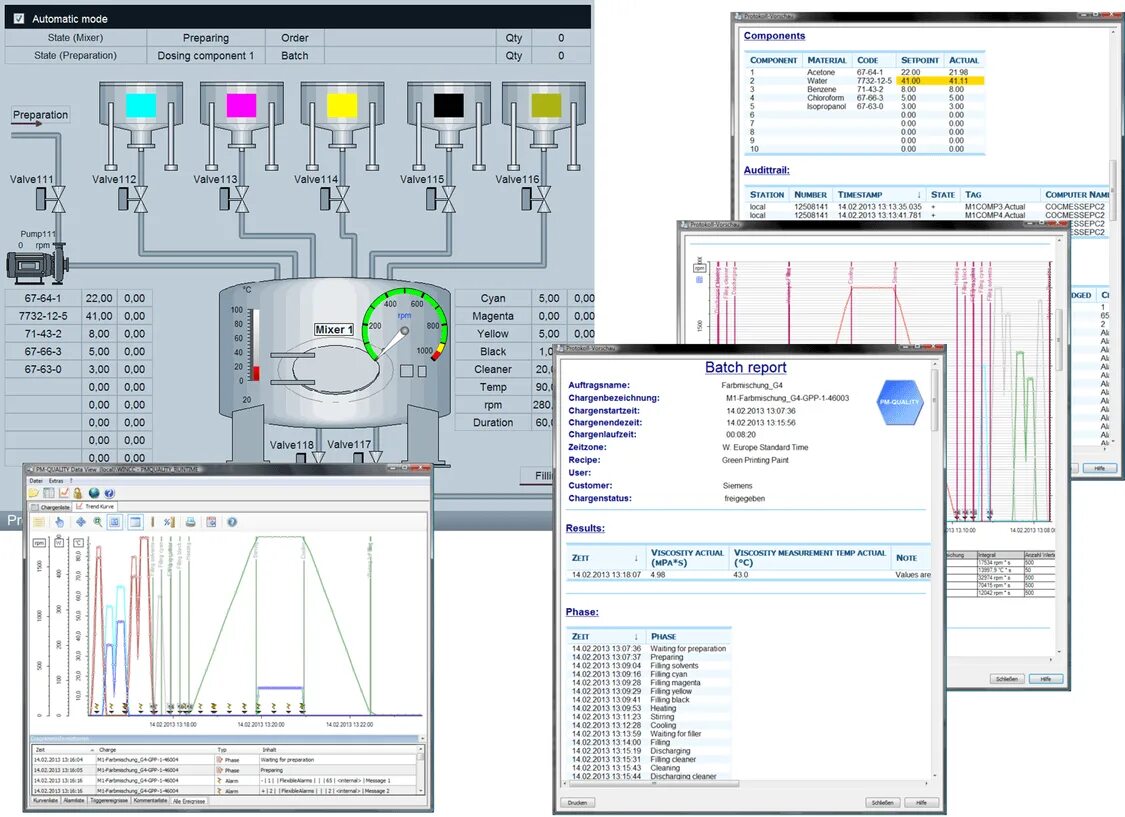Click the black color tank swatch
This screenshot has height=817, width=1125.
pyautogui.click(x=448, y=105)
